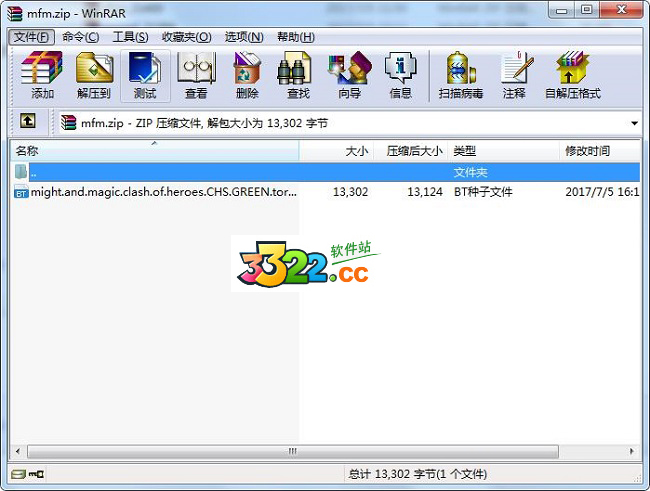Sort by Type (类型) column header
This screenshot has width=650, height=491.
pos(504,151)
